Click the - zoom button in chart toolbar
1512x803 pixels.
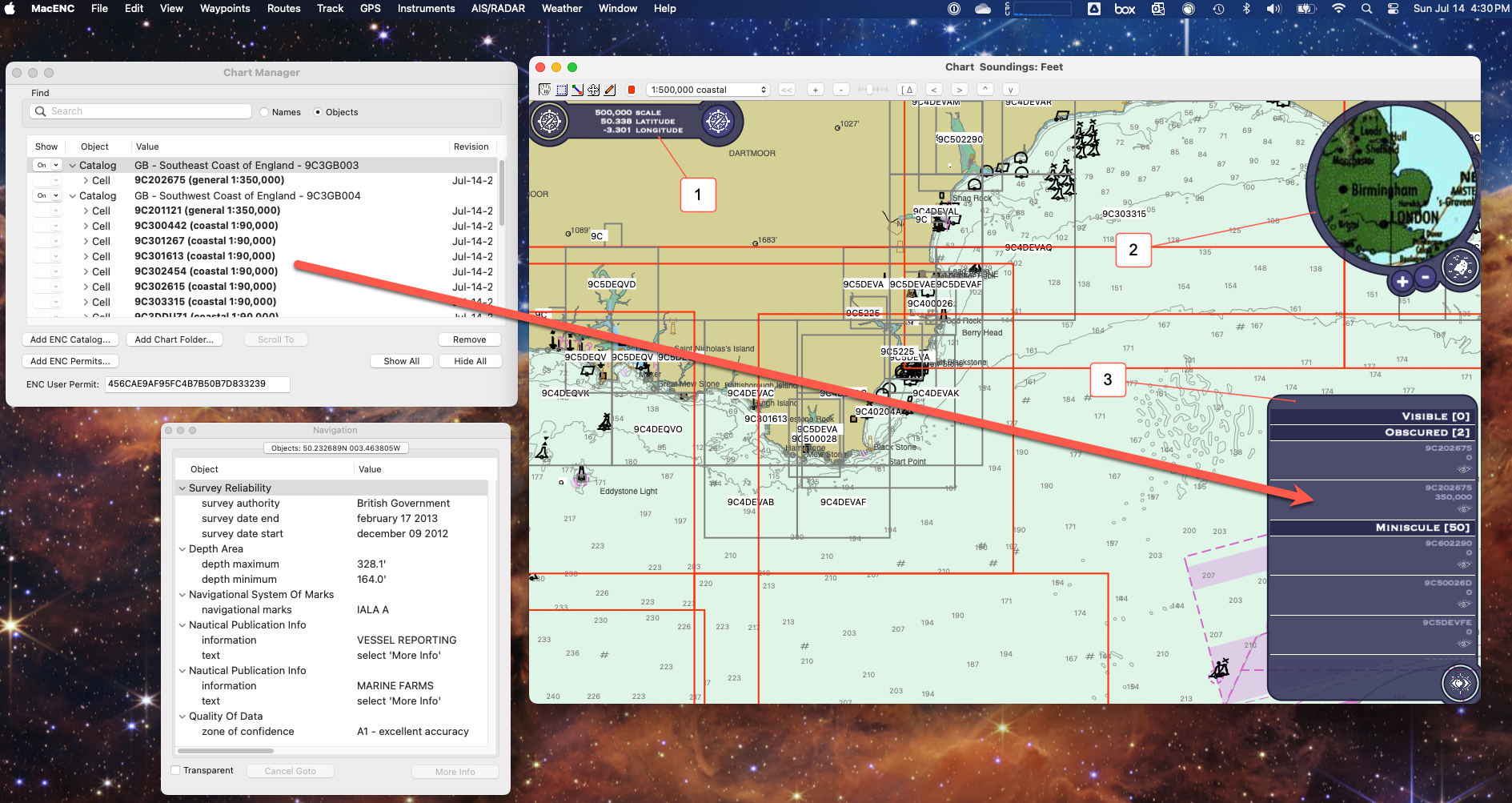(841, 90)
